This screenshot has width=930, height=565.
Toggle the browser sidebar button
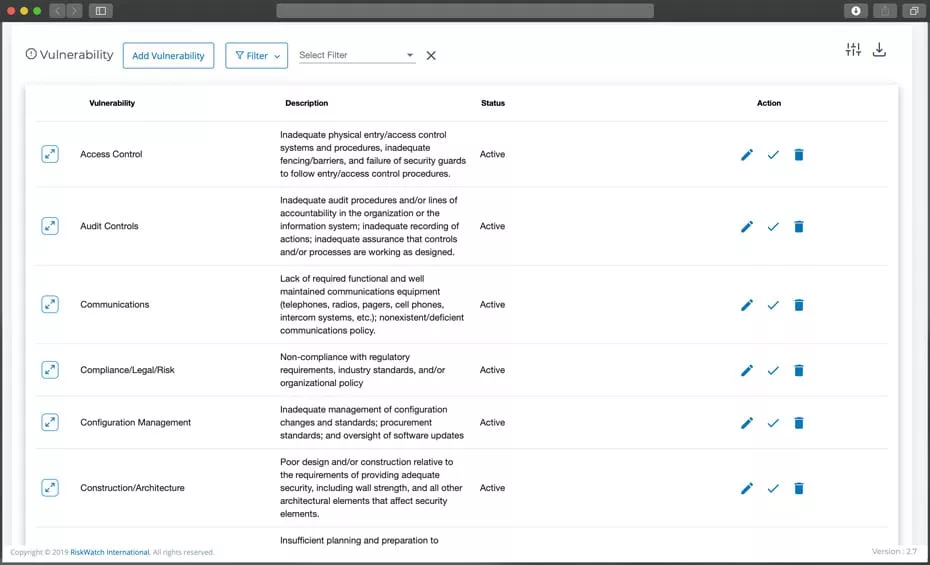101,11
